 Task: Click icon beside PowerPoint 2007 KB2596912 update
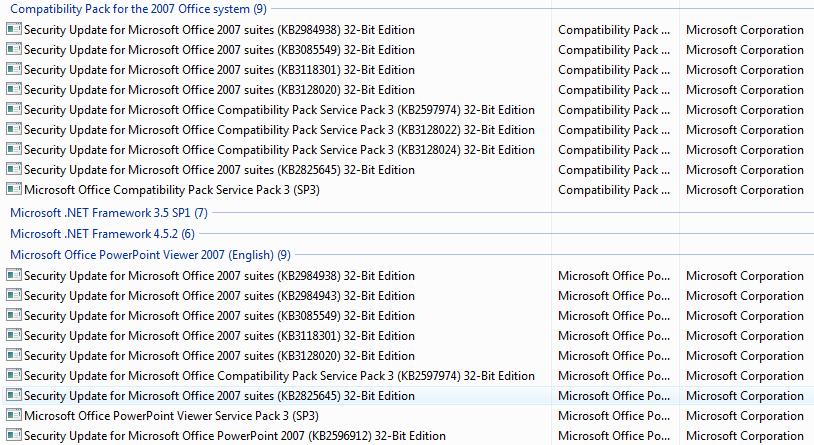14,435
